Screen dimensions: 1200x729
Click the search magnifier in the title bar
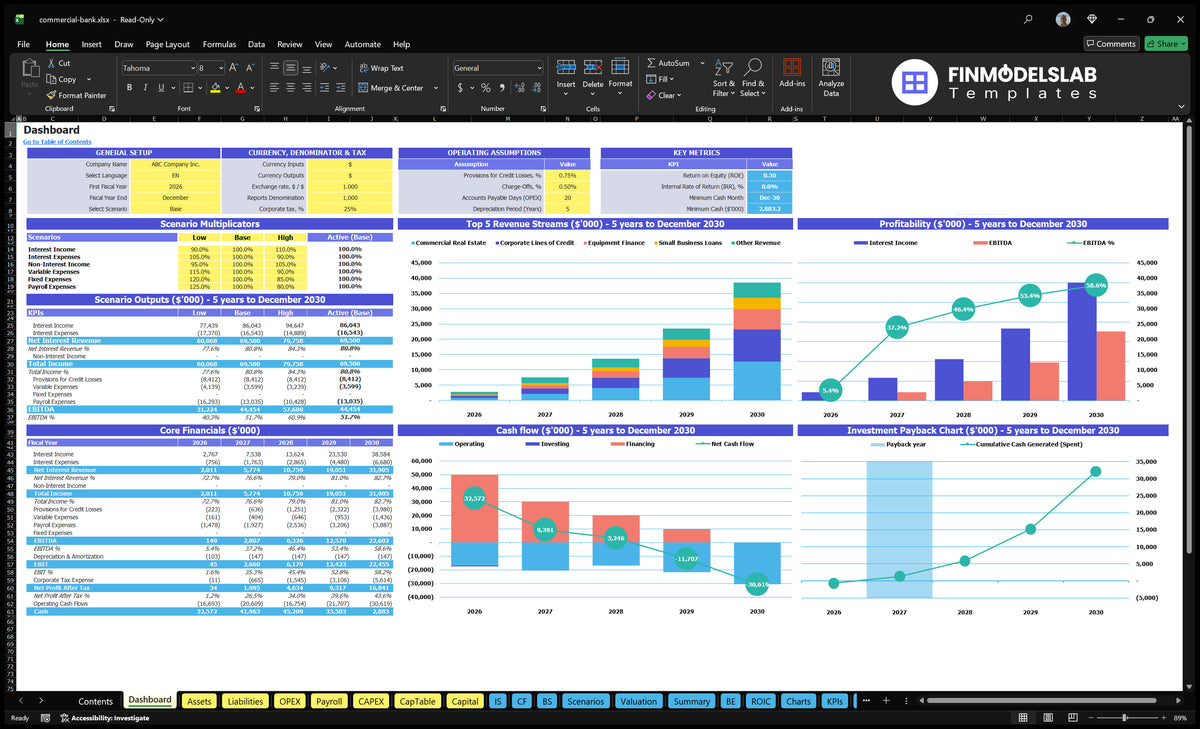pos(1029,18)
